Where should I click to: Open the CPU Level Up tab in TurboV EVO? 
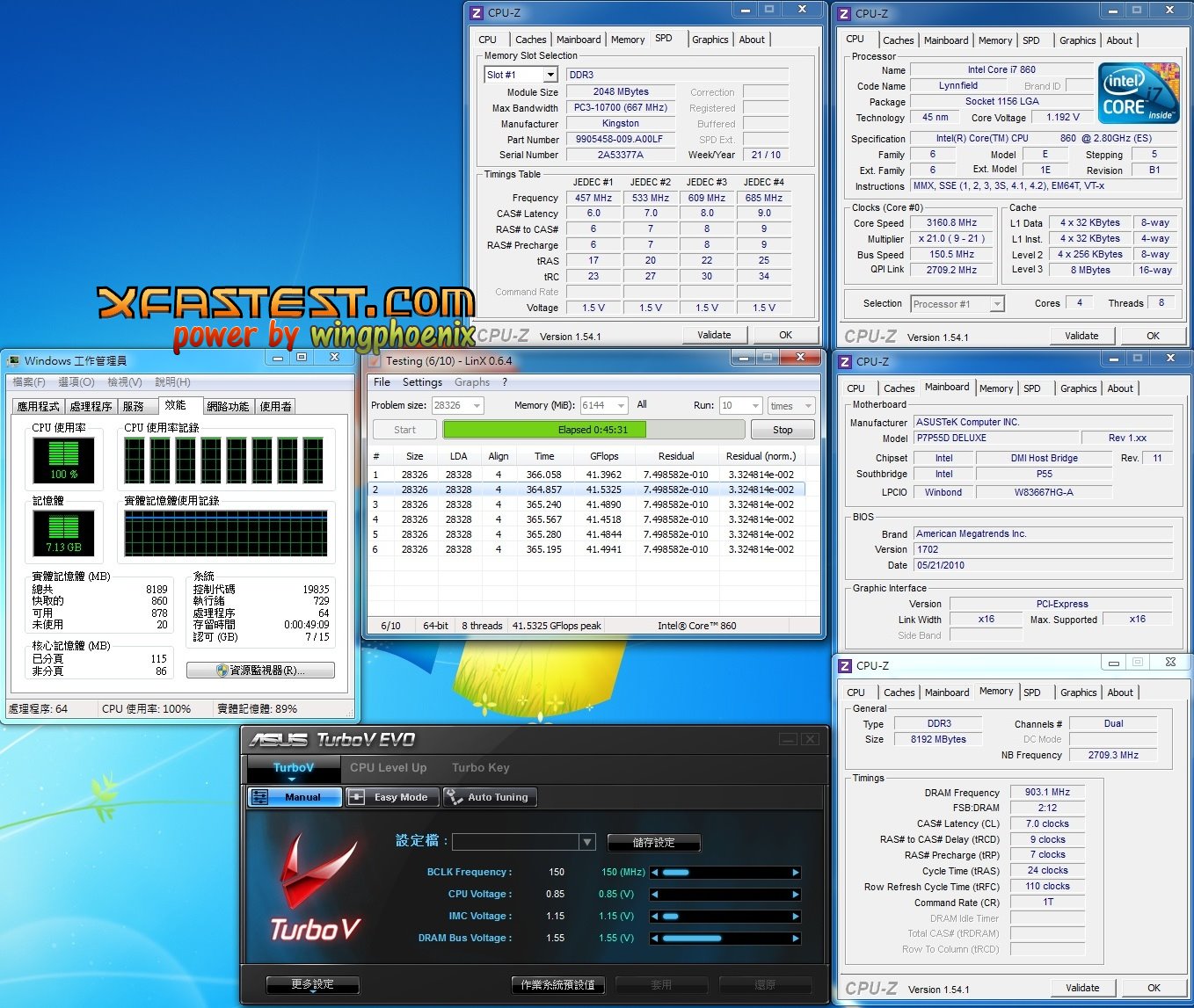pos(388,767)
